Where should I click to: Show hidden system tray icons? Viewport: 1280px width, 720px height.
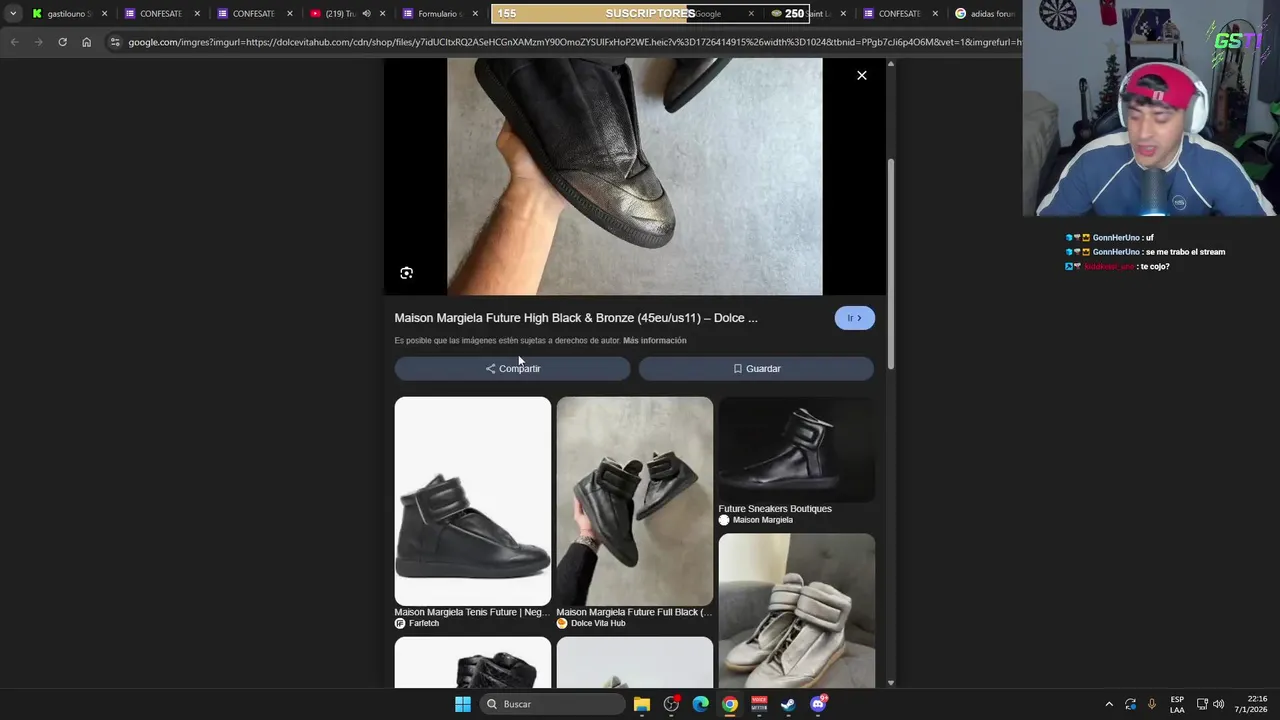click(1109, 704)
